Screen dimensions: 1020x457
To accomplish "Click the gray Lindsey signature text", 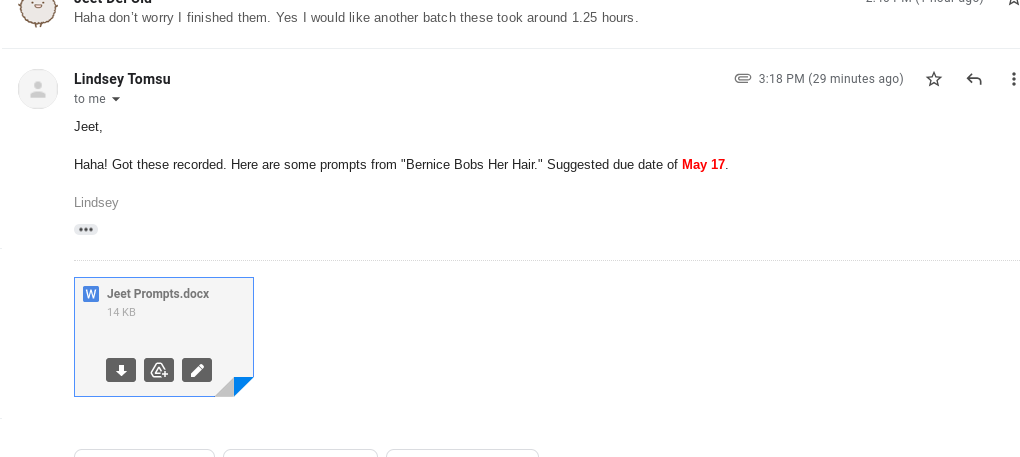I will (96, 202).
